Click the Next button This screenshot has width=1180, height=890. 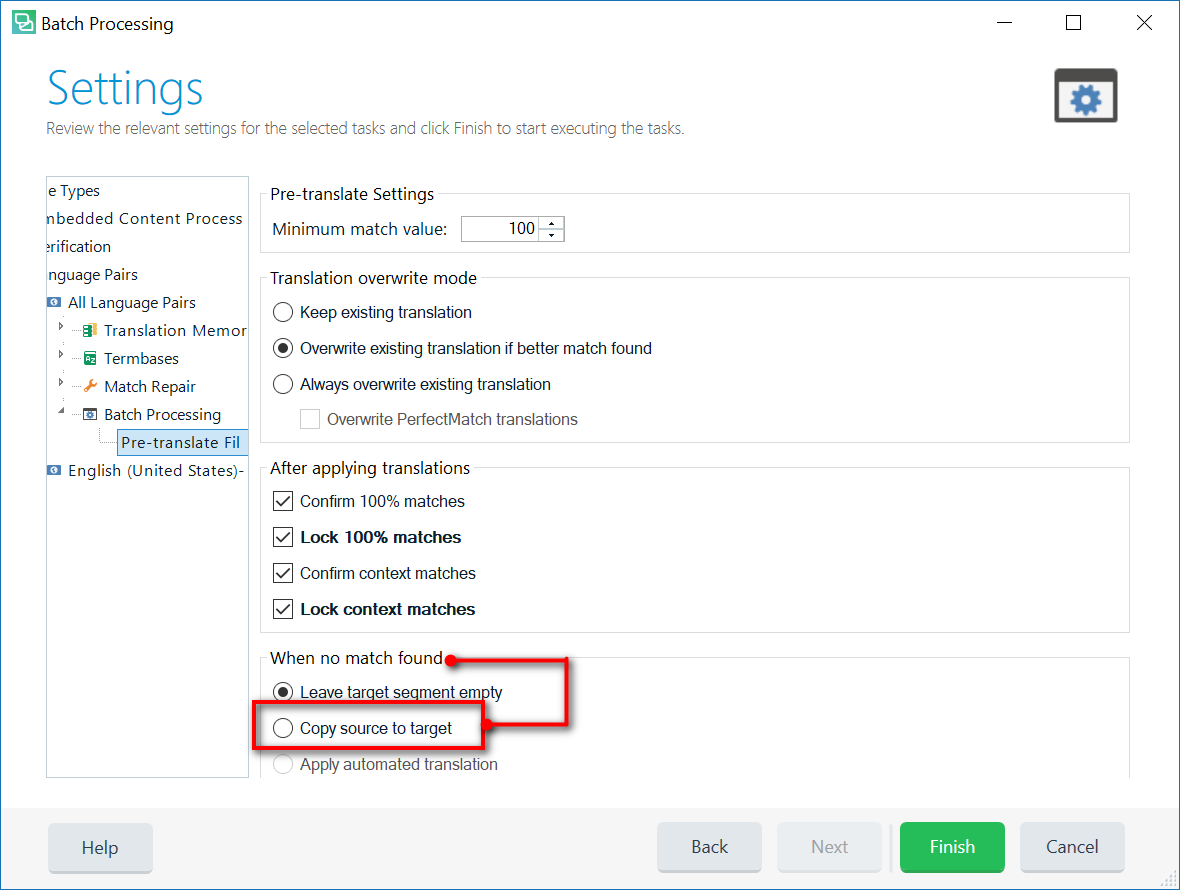829,847
